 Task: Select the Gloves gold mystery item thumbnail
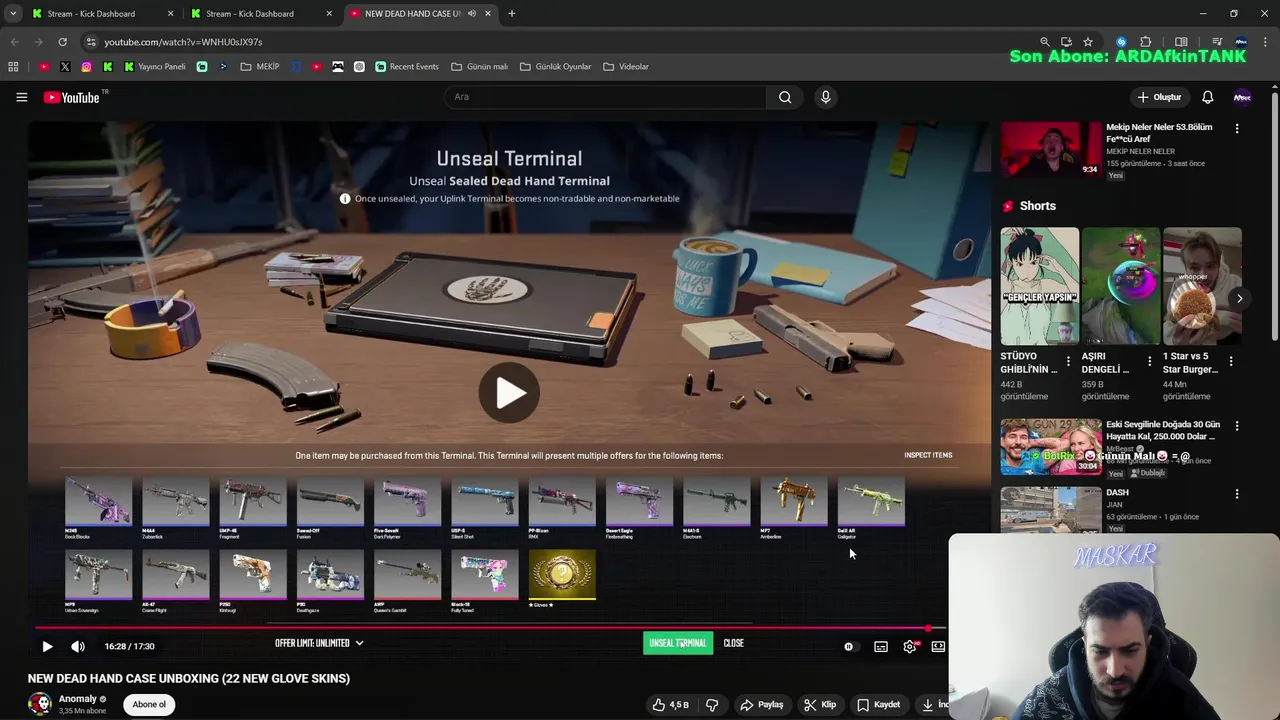[x=562, y=577]
